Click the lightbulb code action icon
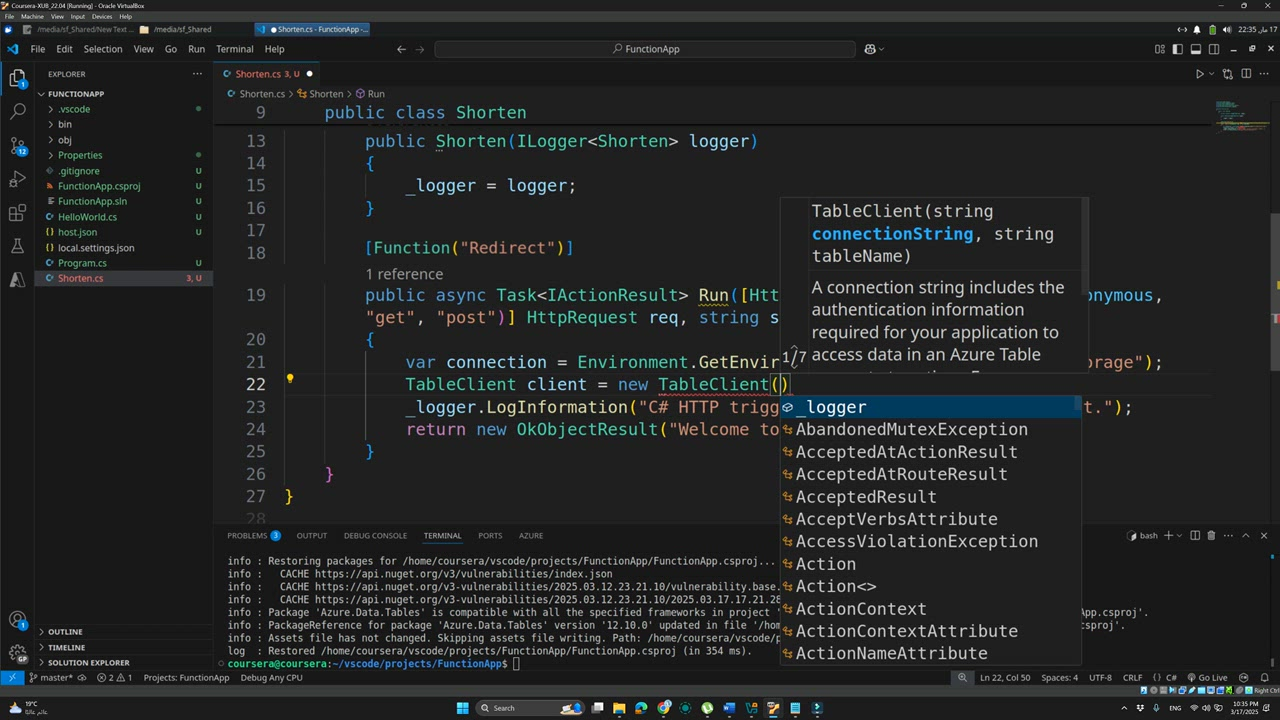The image size is (1280, 720). tap(290, 379)
